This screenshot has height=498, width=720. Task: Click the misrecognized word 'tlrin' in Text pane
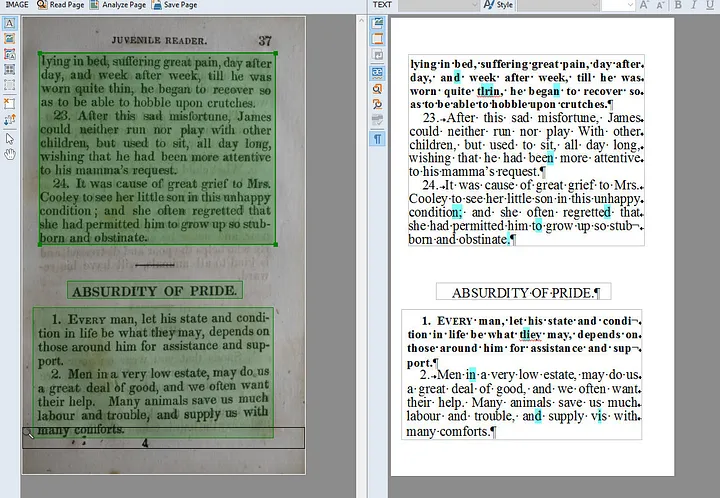tap(489, 91)
